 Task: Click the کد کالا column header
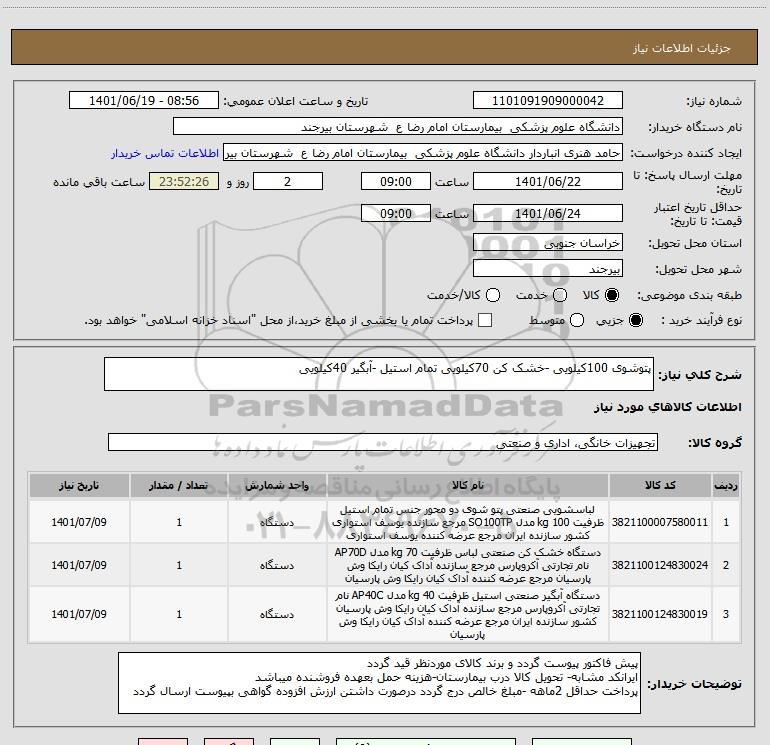[x=660, y=486]
